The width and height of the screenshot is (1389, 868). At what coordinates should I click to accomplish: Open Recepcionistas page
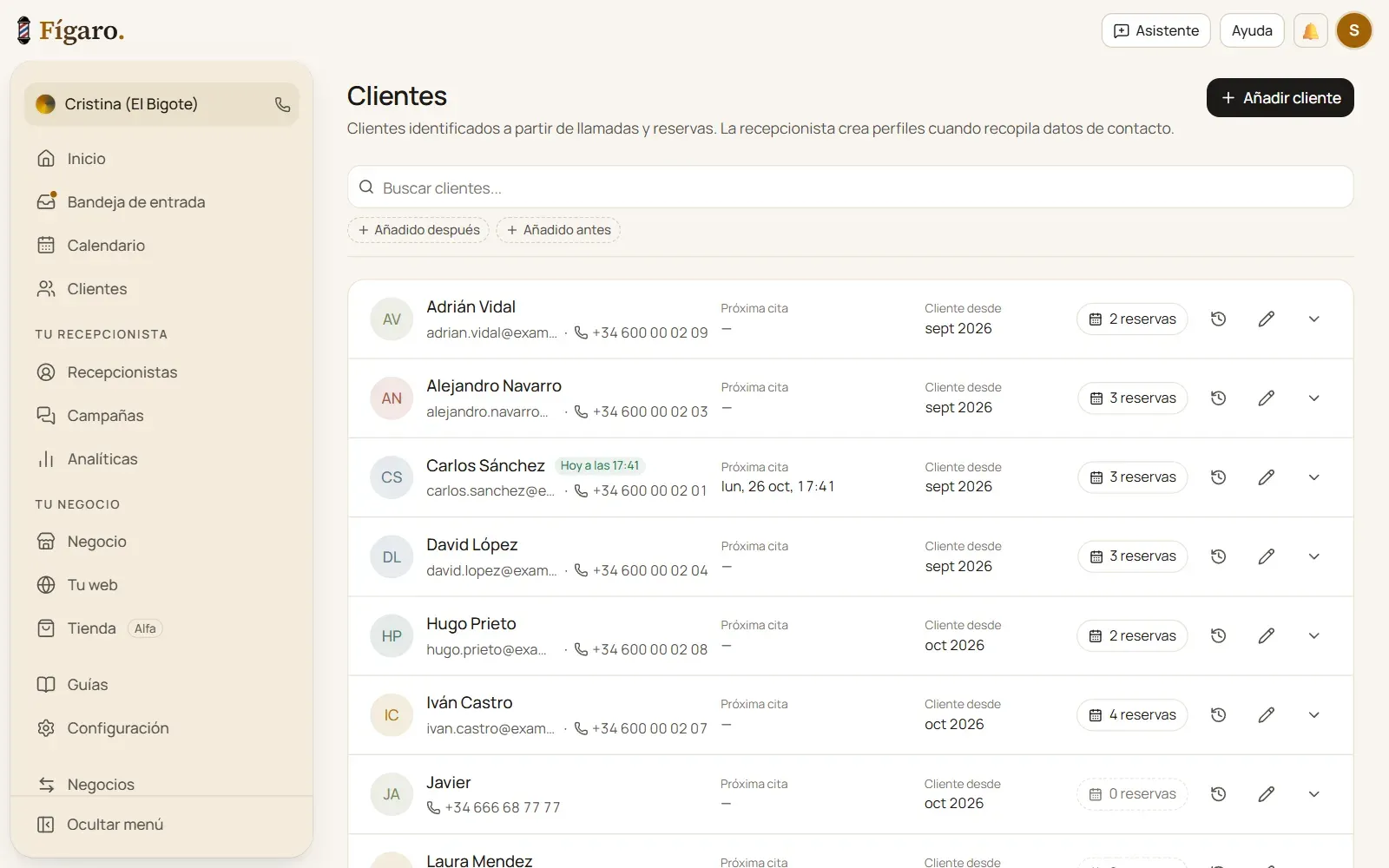click(161, 372)
